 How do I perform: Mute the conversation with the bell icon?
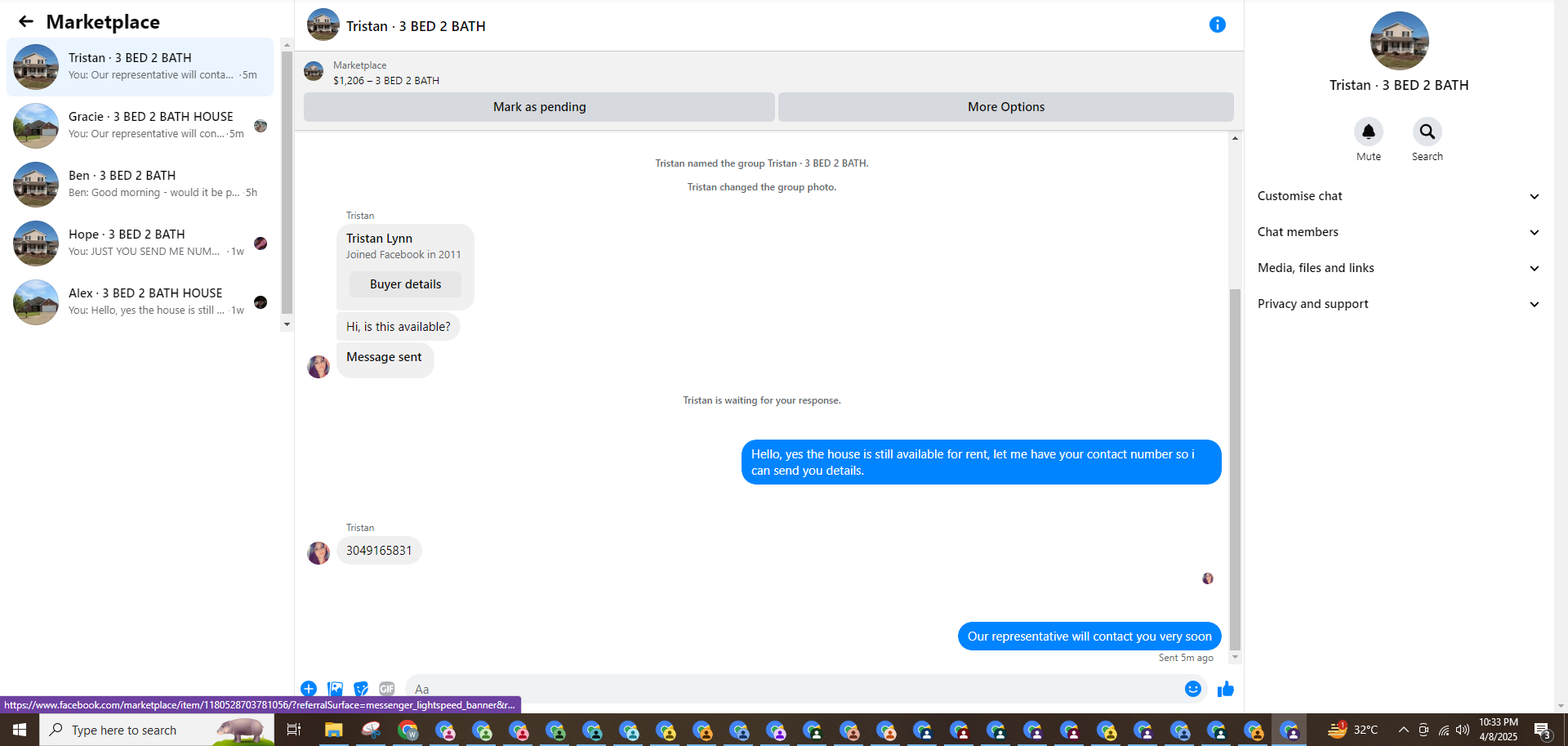click(x=1369, y=132)
